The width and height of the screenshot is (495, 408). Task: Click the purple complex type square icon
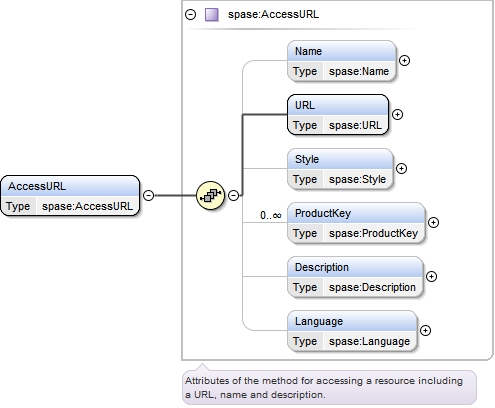[212, 15]
